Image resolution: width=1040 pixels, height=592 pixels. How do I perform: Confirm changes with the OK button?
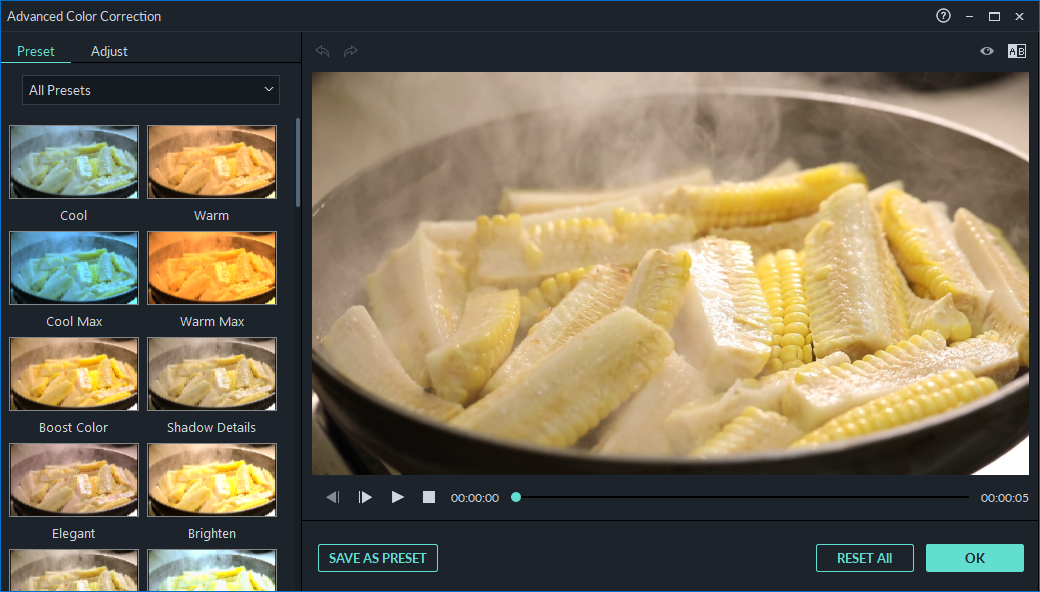974,558
